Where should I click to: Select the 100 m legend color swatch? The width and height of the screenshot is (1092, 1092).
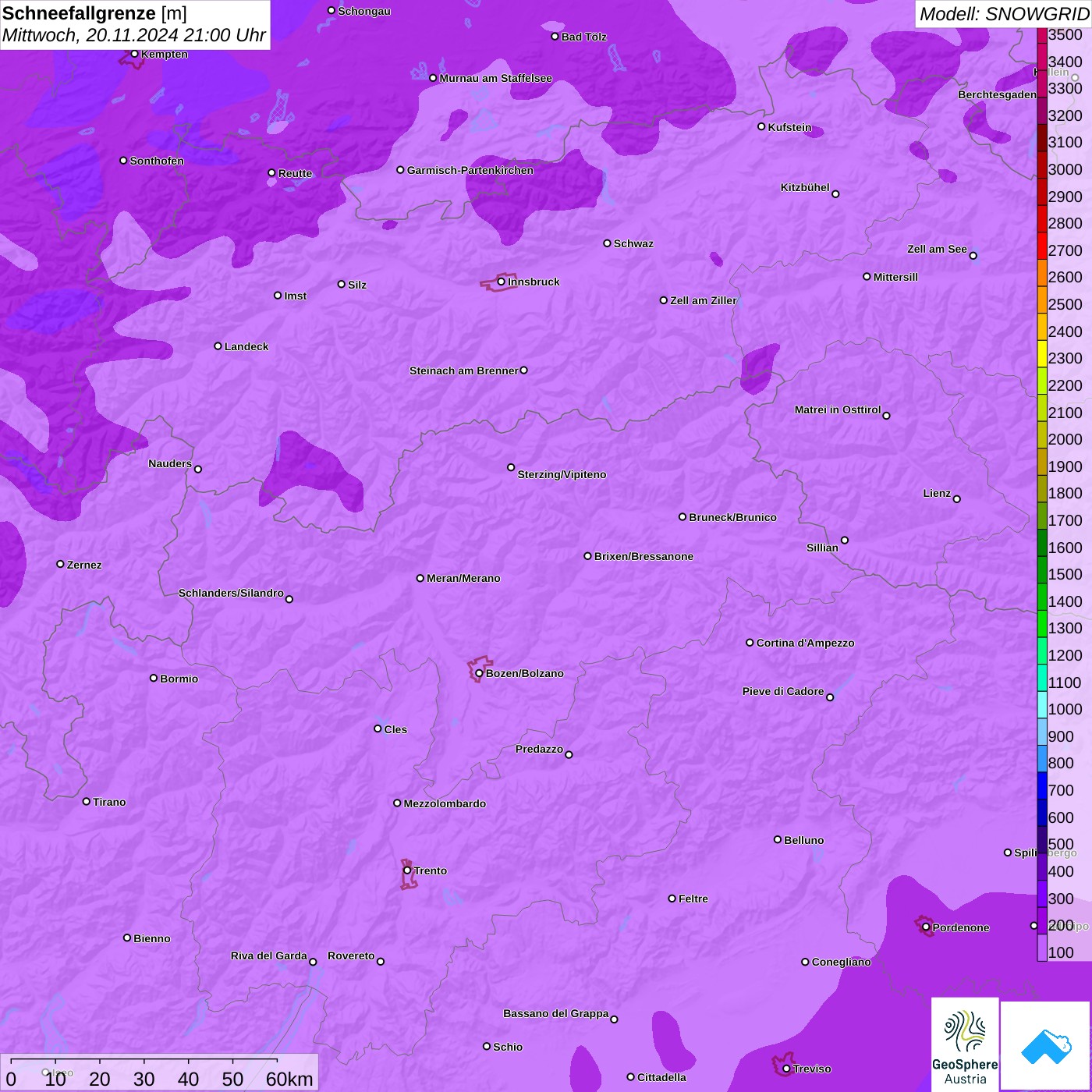coord(1042,948)
